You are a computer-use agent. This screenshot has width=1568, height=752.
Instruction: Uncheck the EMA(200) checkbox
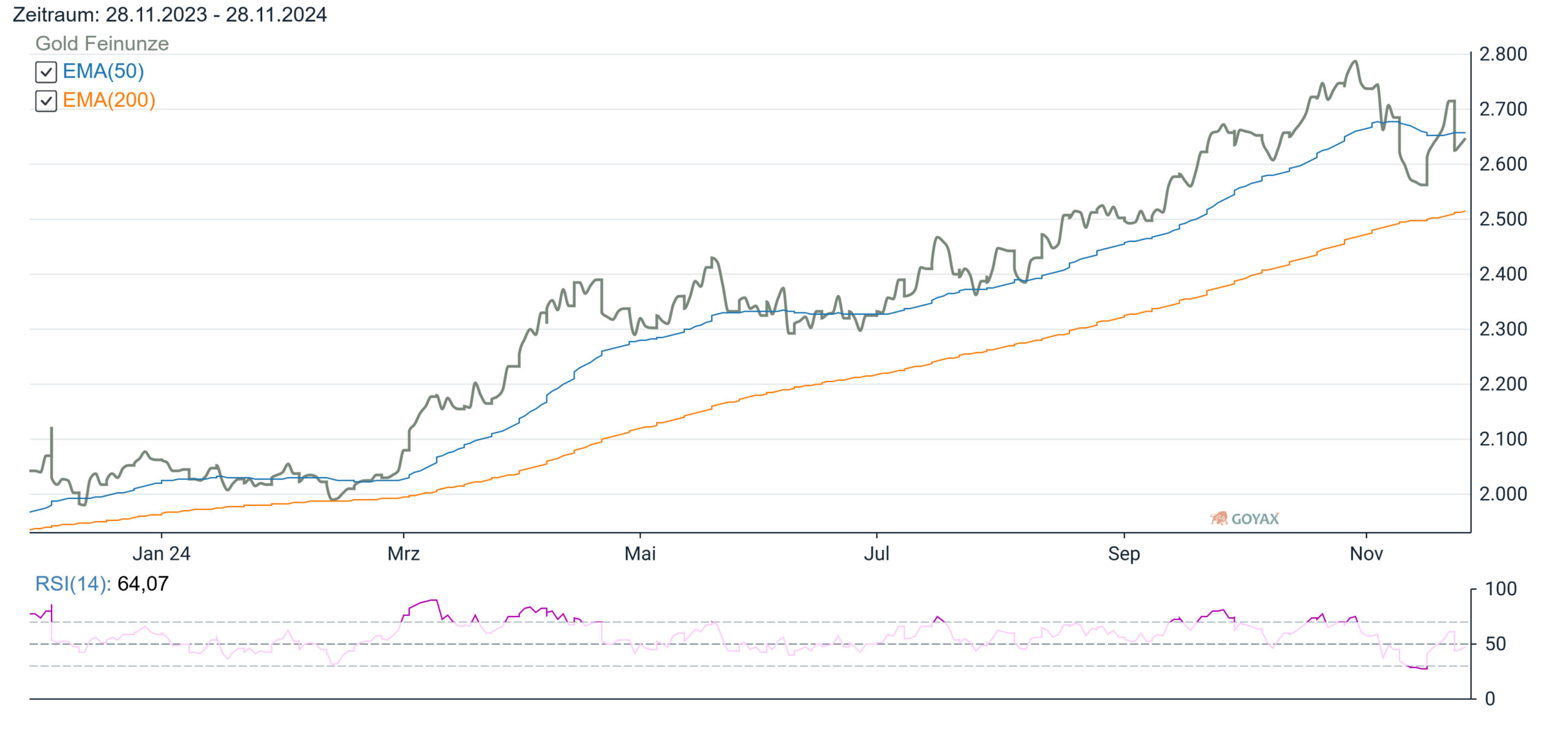46,101
